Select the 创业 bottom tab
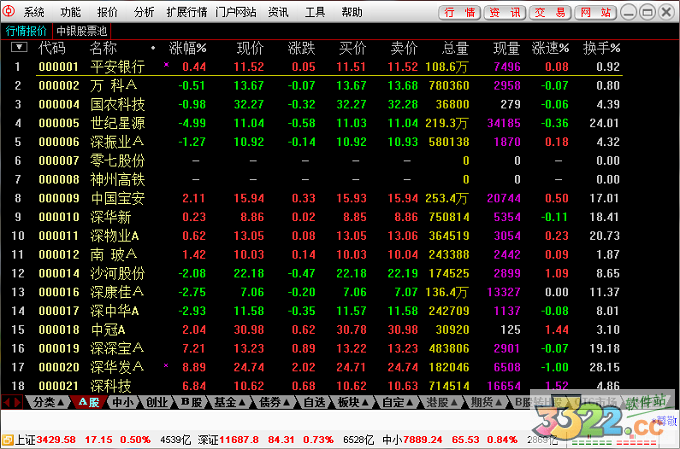 tap(157, 403)
